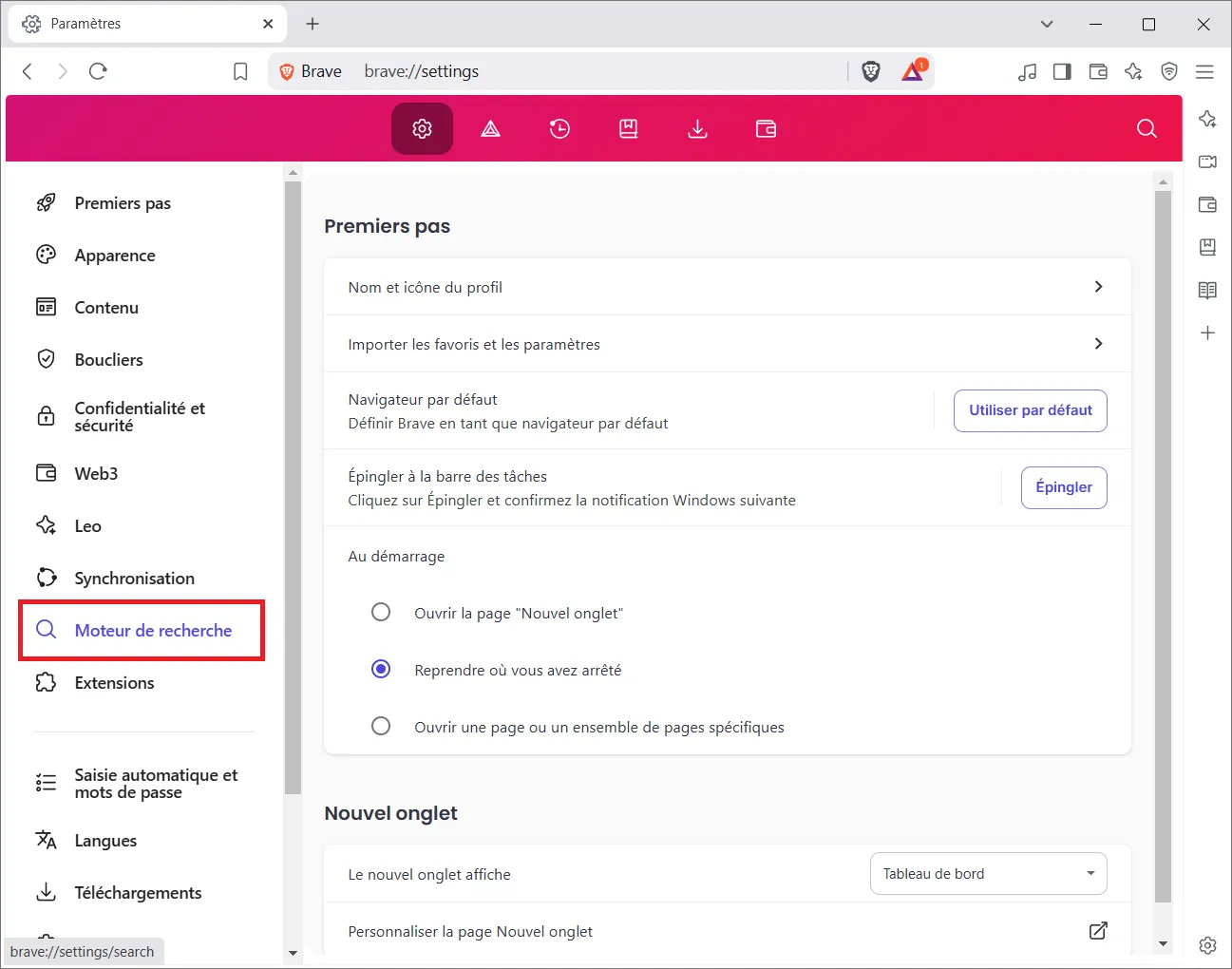Open tab search dropdown arrow in title bar
This screenshot has width=1232, height=969.
pos(1047,24)
